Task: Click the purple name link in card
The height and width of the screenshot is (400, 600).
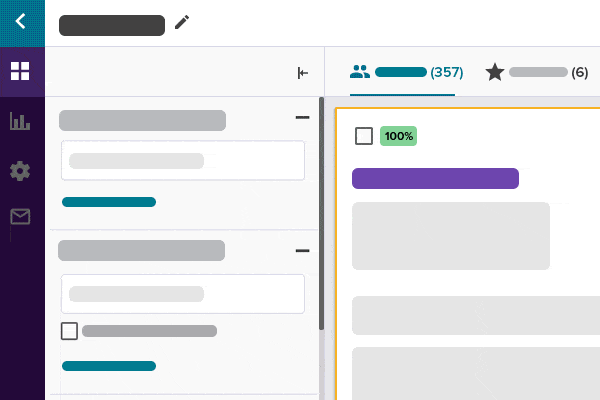Action: pyautogui.click(x=435, y=179)
